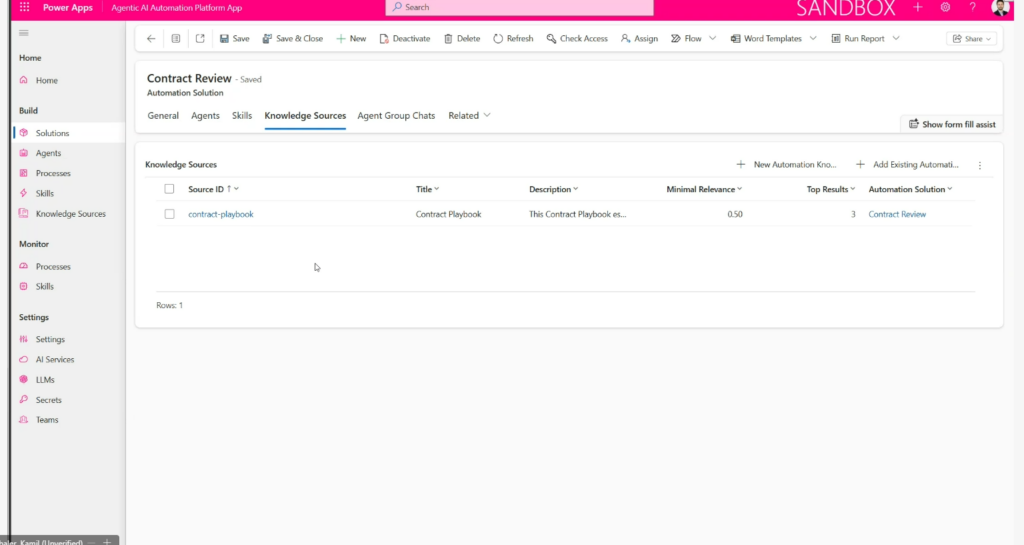Open AI Services in sidebar
Viewport: 1024px width, 545px height.
55,360
